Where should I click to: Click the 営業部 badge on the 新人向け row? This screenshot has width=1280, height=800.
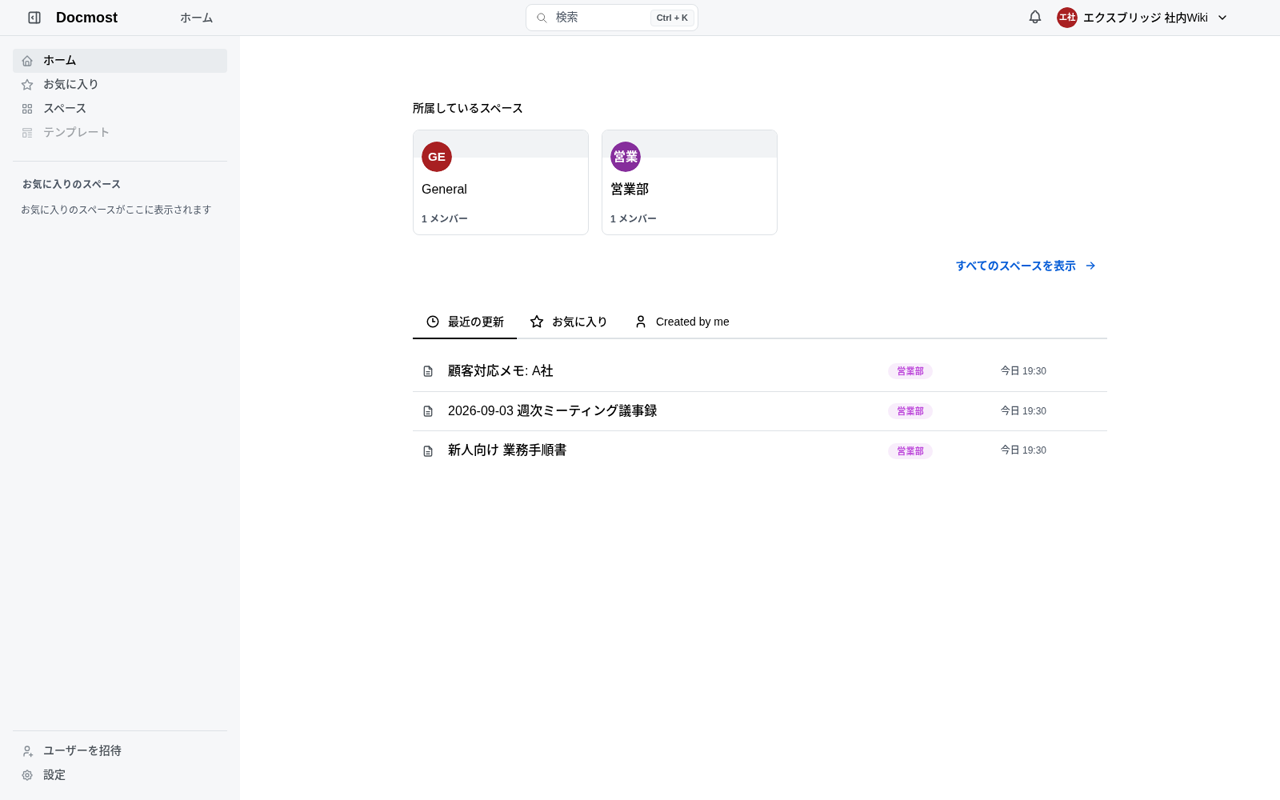click(x=910, y=451)
